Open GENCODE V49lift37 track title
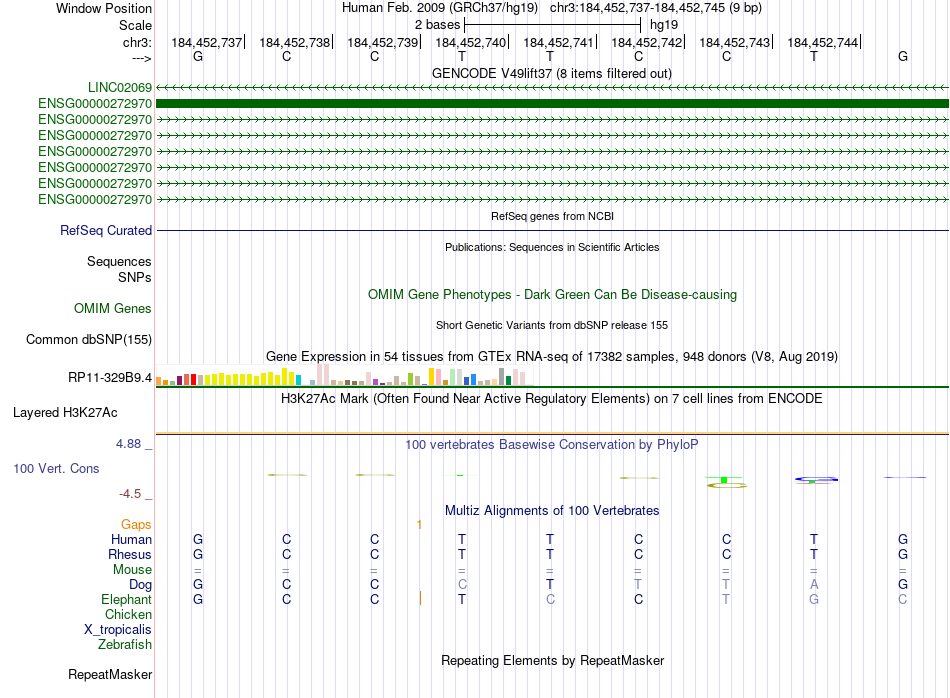This screenshot has height=698, width=950. [x=551, y=73]
